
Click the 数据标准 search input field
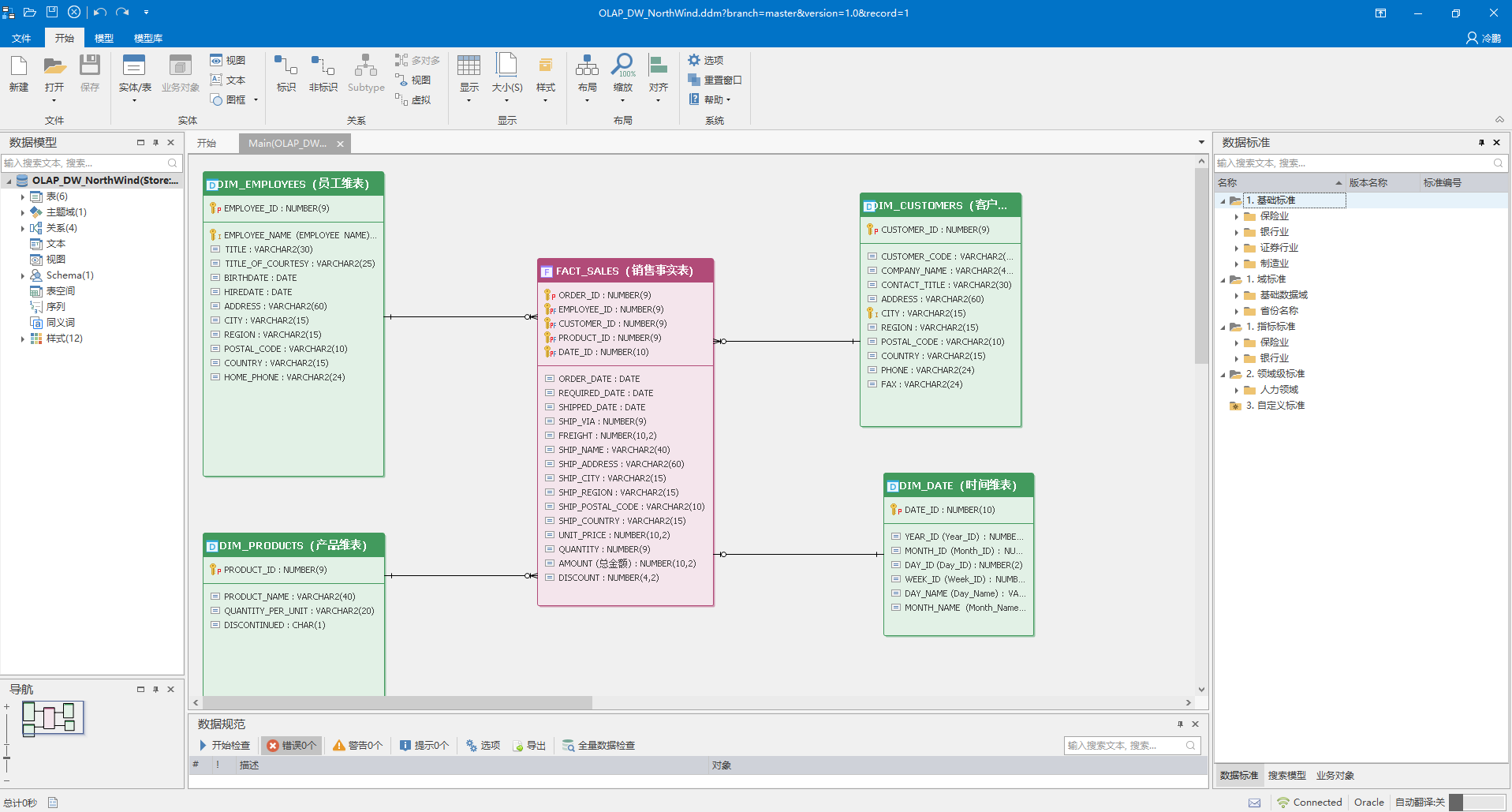tap(1361, 163)
